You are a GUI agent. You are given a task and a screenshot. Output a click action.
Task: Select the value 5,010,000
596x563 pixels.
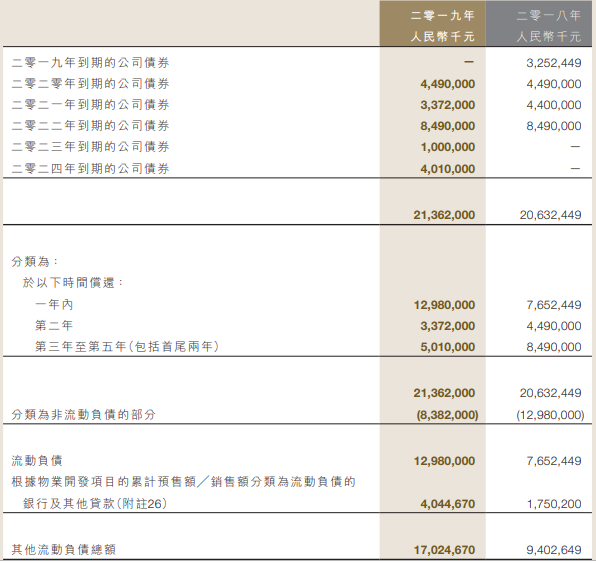tap(447, 347)
